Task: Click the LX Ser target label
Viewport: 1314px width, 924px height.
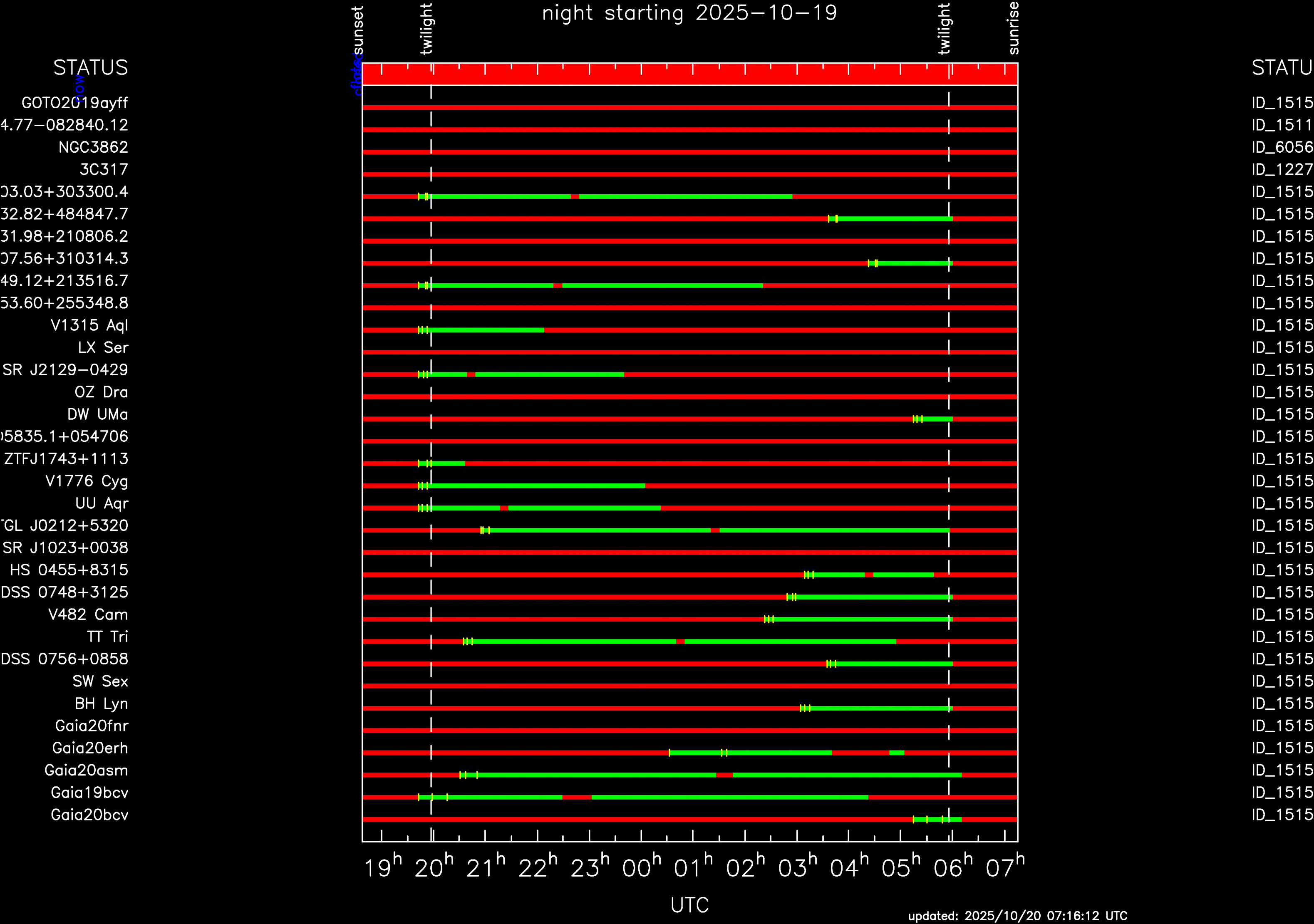Action: tap(103, 348)
